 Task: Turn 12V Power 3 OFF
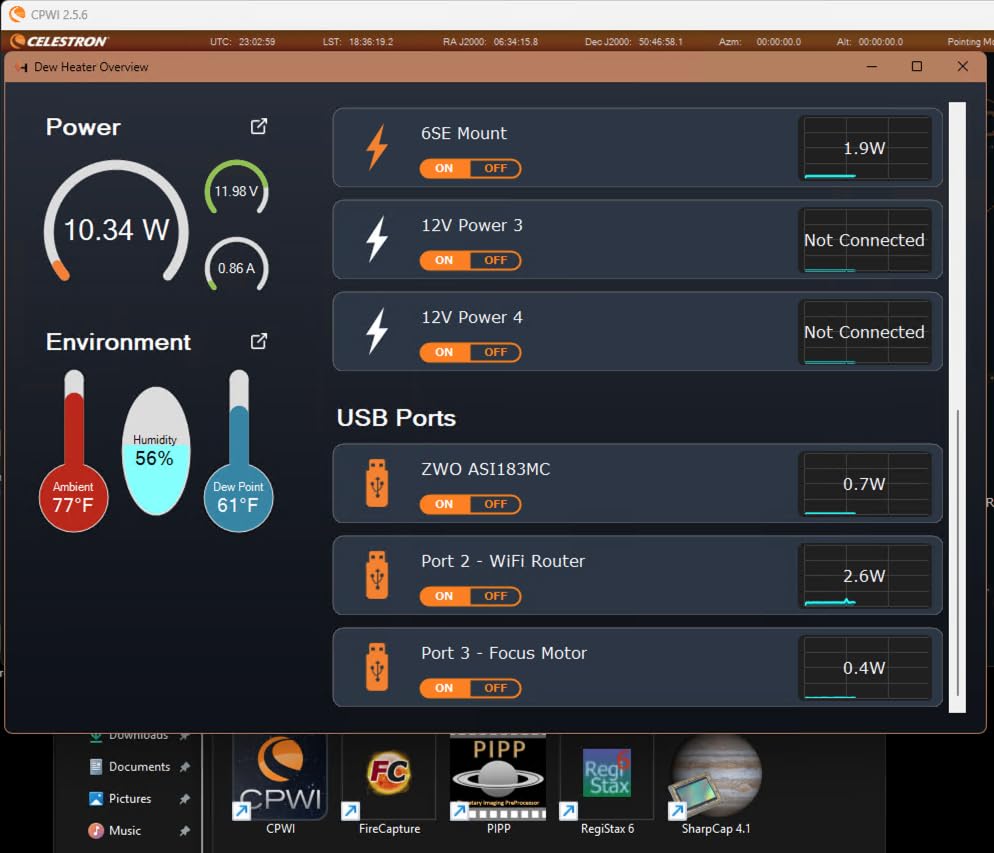(x=496, y=260)
